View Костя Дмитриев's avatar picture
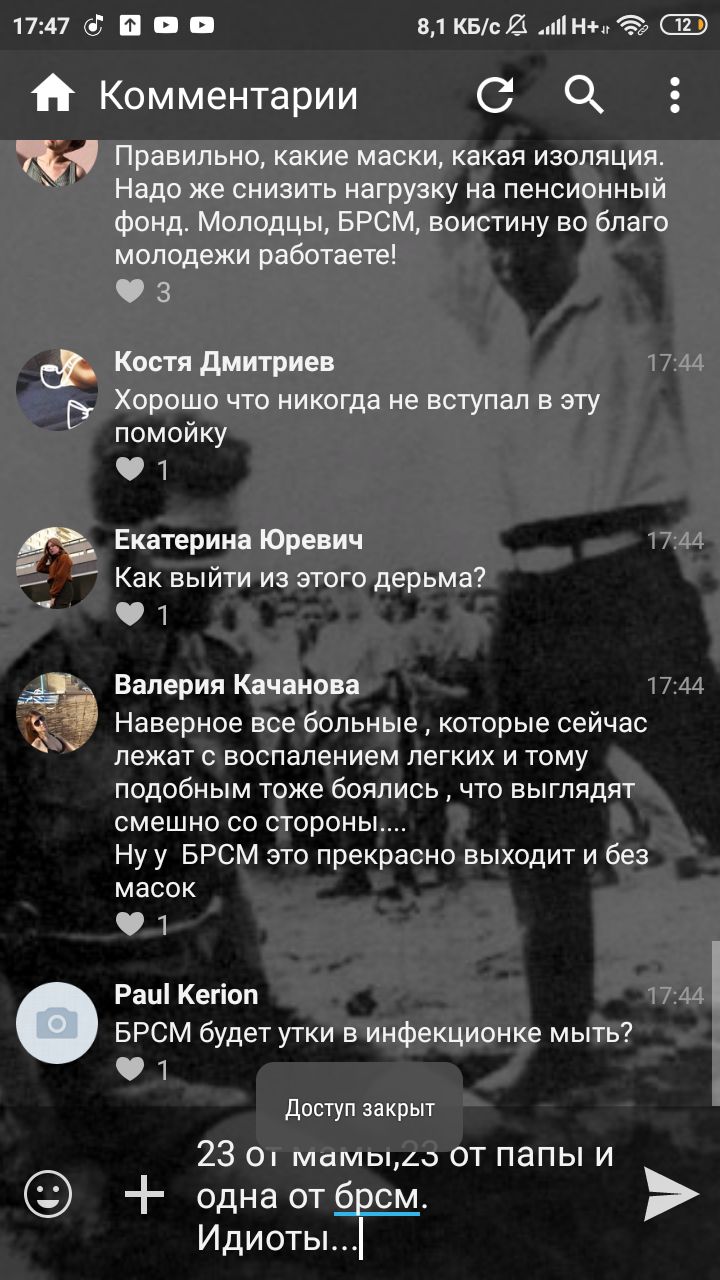The height and width of the screenshot is (1280, 720). [x=57, y=390]
